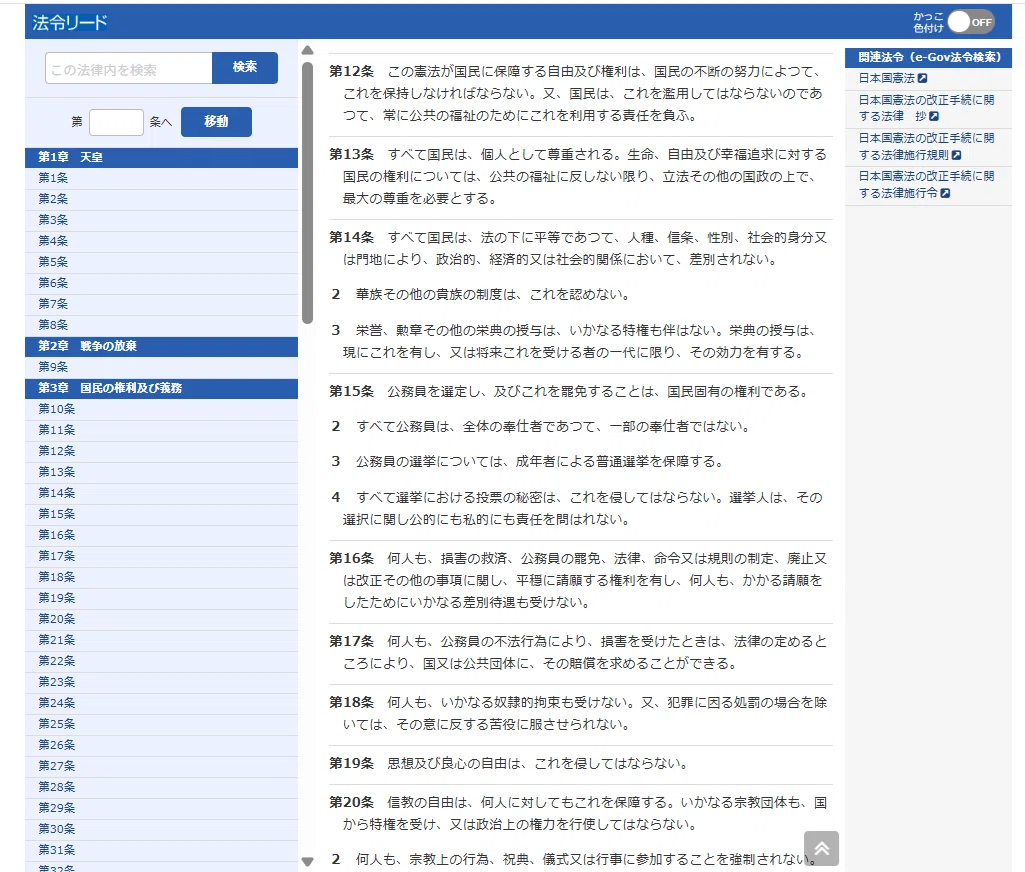The width and height of the screenshot is (1025, 872).
Task: Click external-link icon beside 法律施行規則
Action: (956, 155)
